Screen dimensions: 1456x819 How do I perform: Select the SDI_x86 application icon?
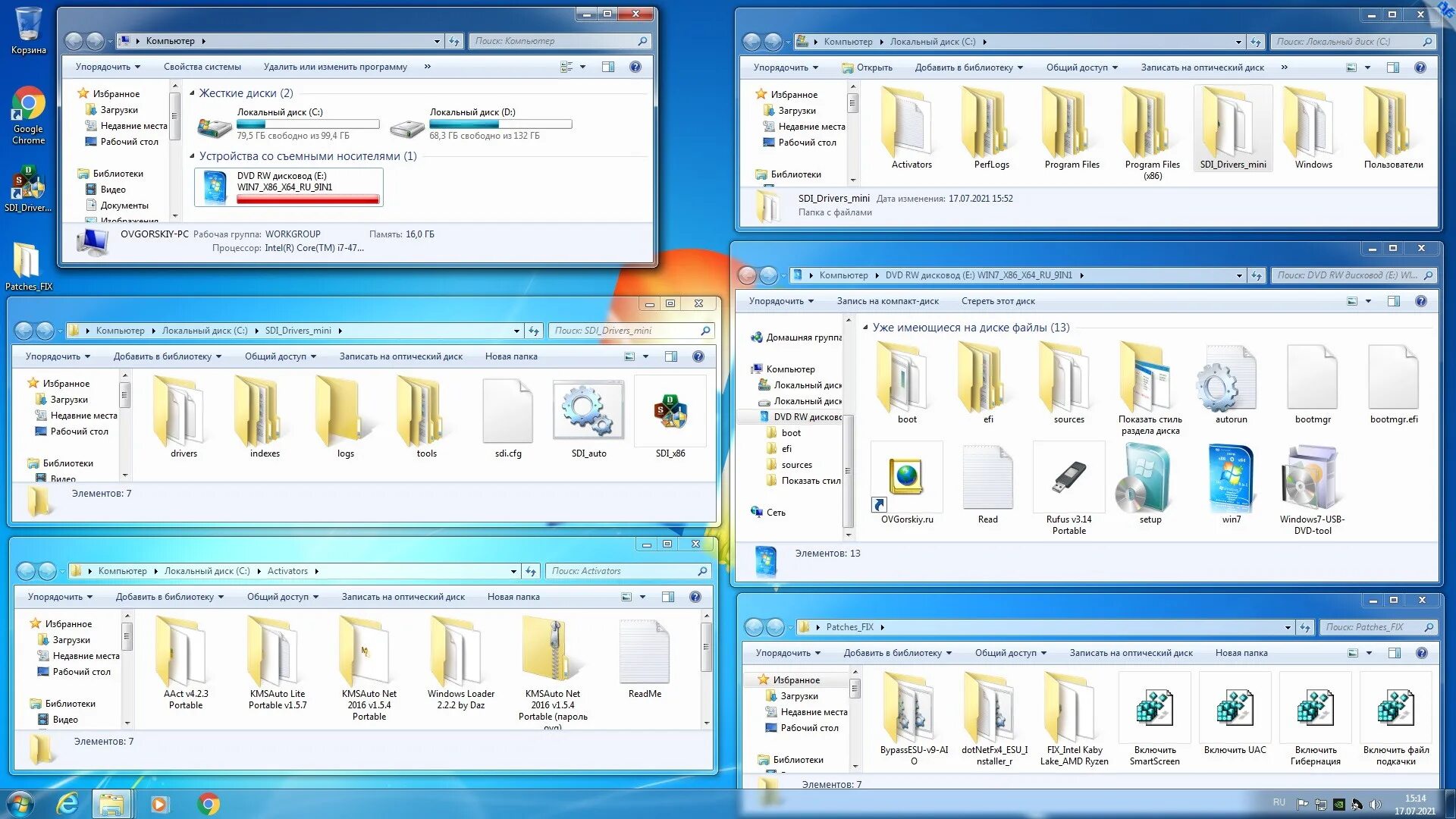point(670,412)
